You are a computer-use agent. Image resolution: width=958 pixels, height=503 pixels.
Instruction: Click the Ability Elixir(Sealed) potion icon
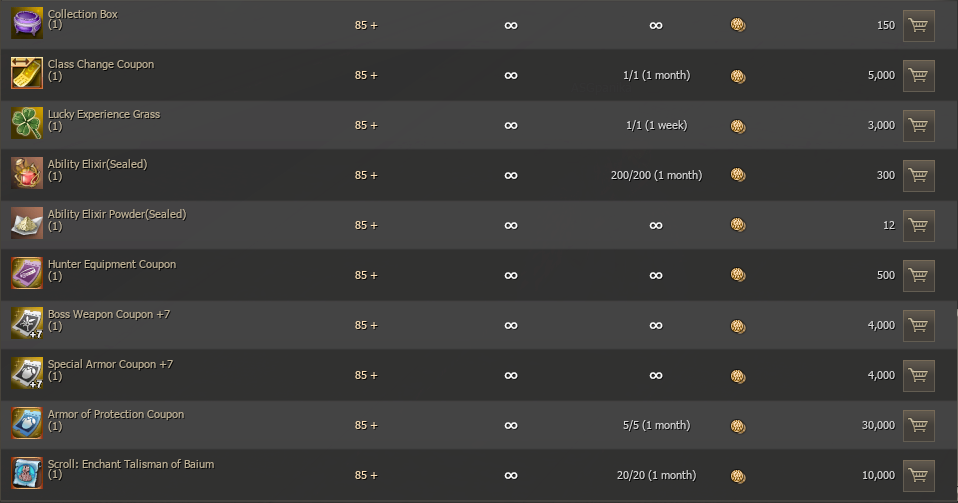27,174
